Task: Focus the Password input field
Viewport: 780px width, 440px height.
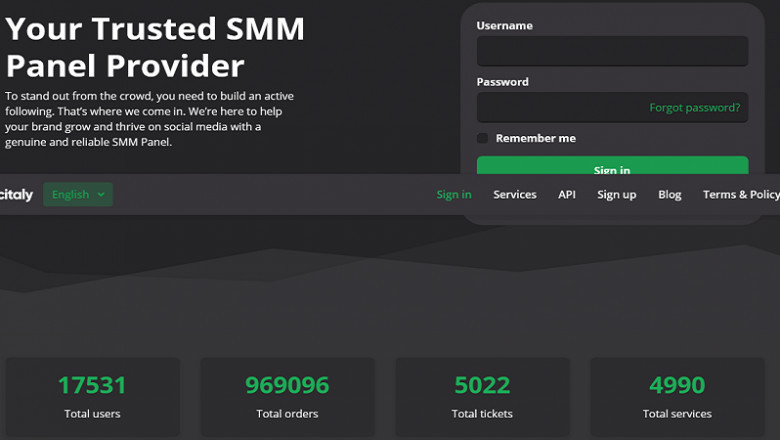Action: 560,107
